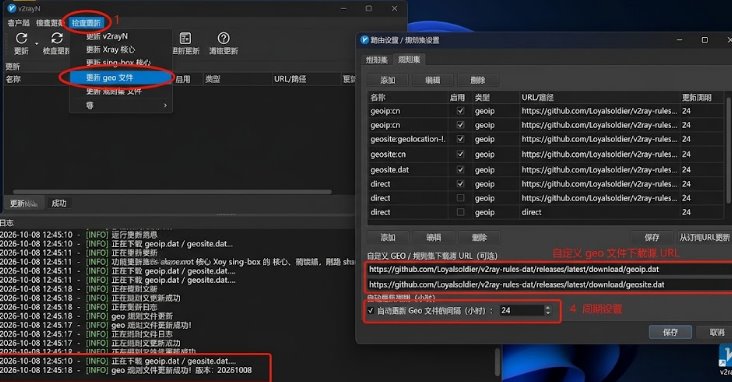Select the active second tab in routing settings
732x382 pixels.
pos(408,59)
